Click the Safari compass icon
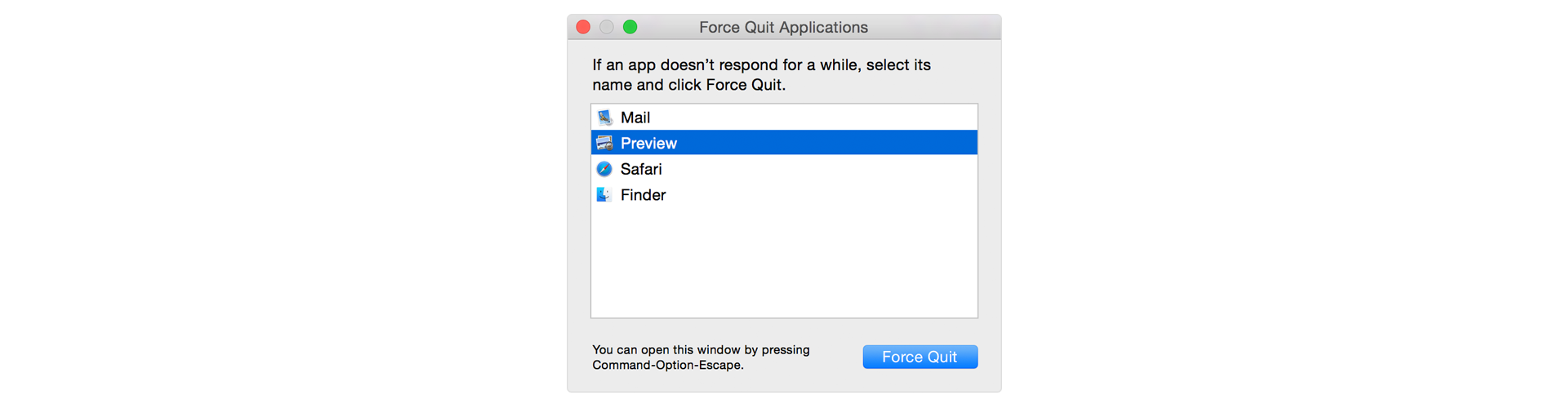 pyautogui.click(x=604, y=169)
